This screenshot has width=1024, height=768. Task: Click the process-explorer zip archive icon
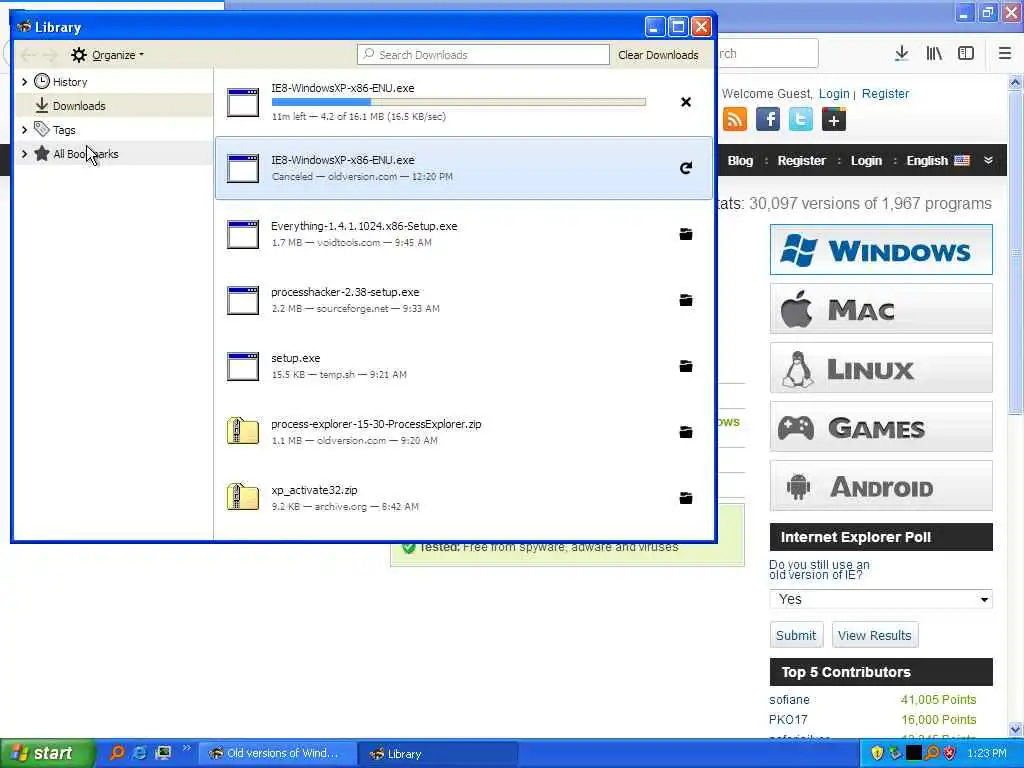tap(243, 431)
